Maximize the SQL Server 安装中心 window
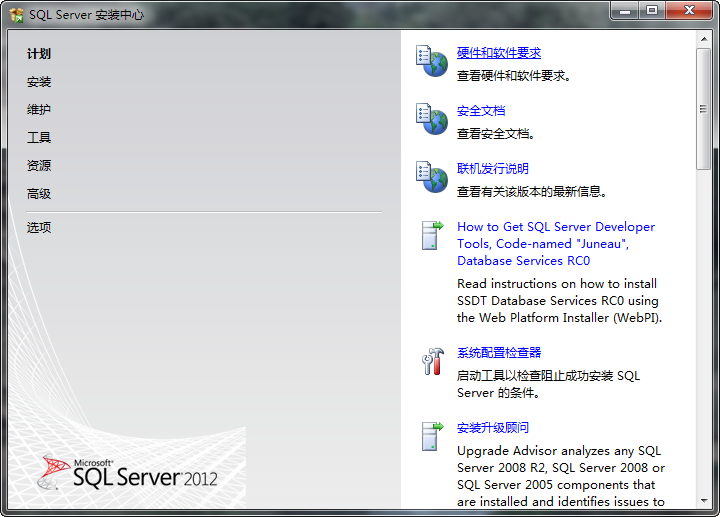Viewport: 720px width, 517px height. click(652, 11)
